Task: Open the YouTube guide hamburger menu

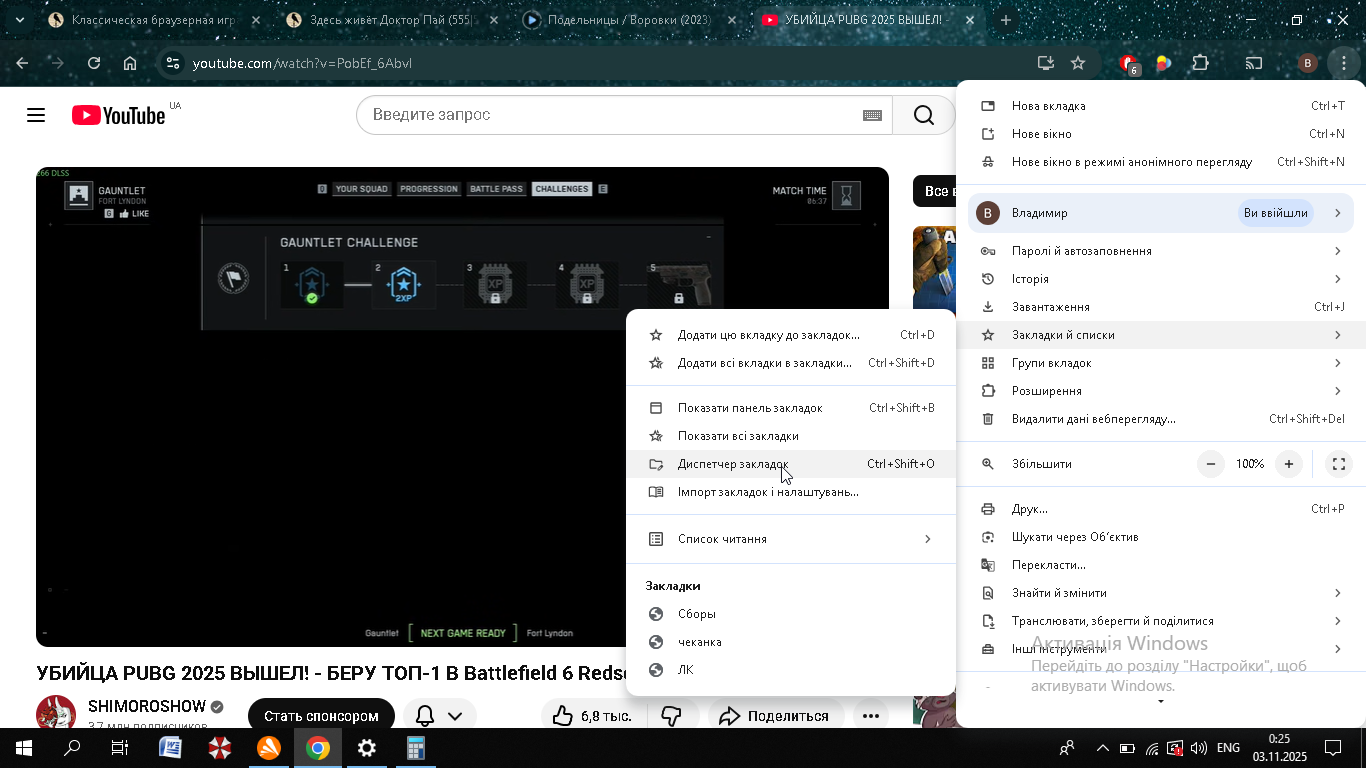Action: pyautogui.click(x=36, y=115)
